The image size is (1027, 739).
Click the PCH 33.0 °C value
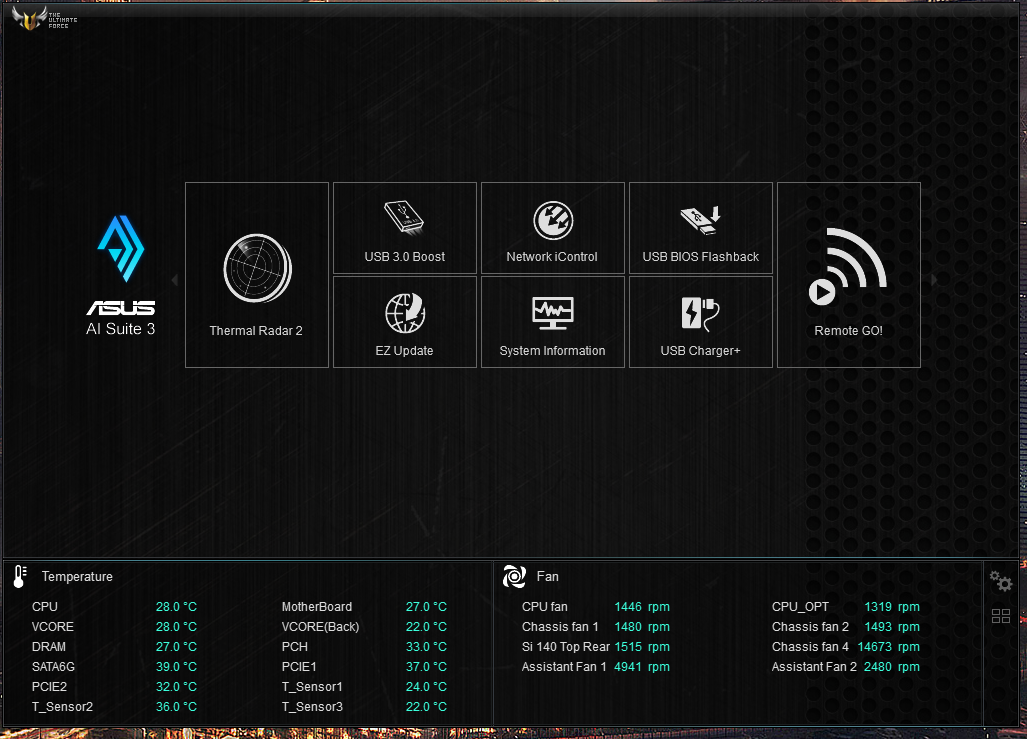pos(426,647)
